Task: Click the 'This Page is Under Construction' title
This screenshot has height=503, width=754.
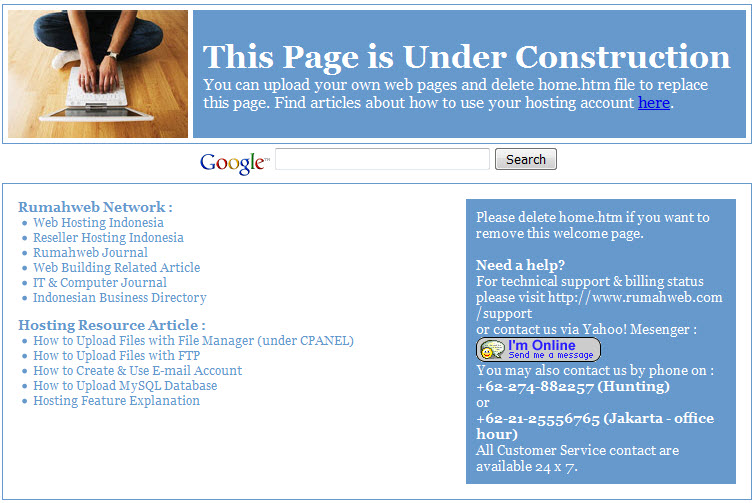Action: [466, 57]
